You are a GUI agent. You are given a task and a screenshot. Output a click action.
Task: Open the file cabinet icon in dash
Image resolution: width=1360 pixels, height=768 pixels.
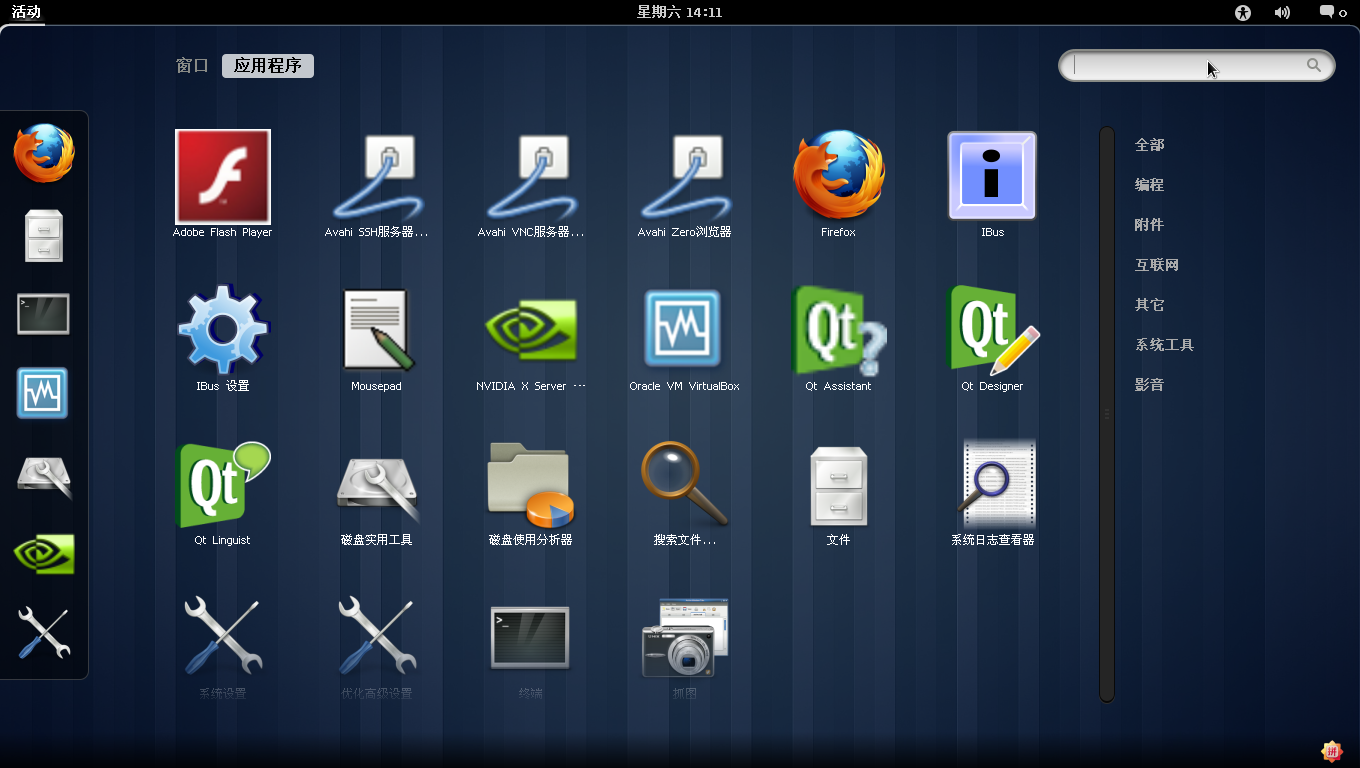(44, 236)
